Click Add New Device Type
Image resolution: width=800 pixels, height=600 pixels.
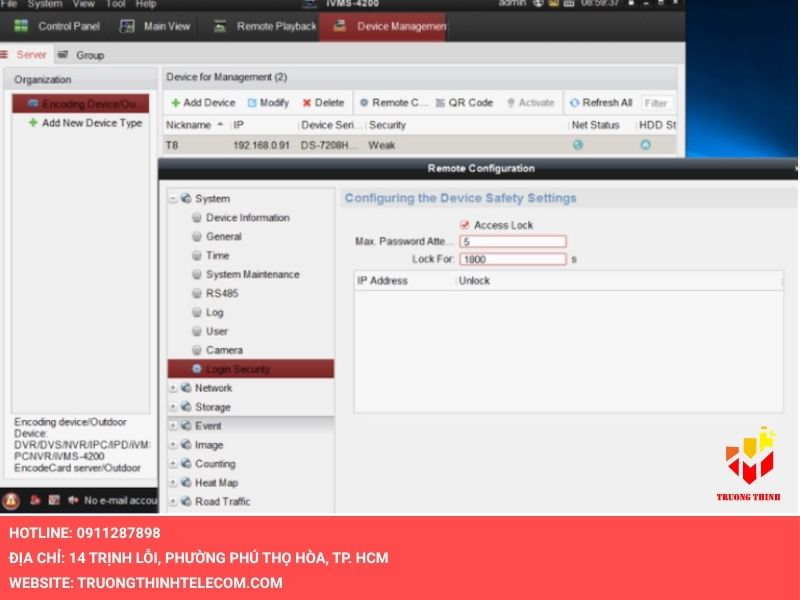coord(86,123)
